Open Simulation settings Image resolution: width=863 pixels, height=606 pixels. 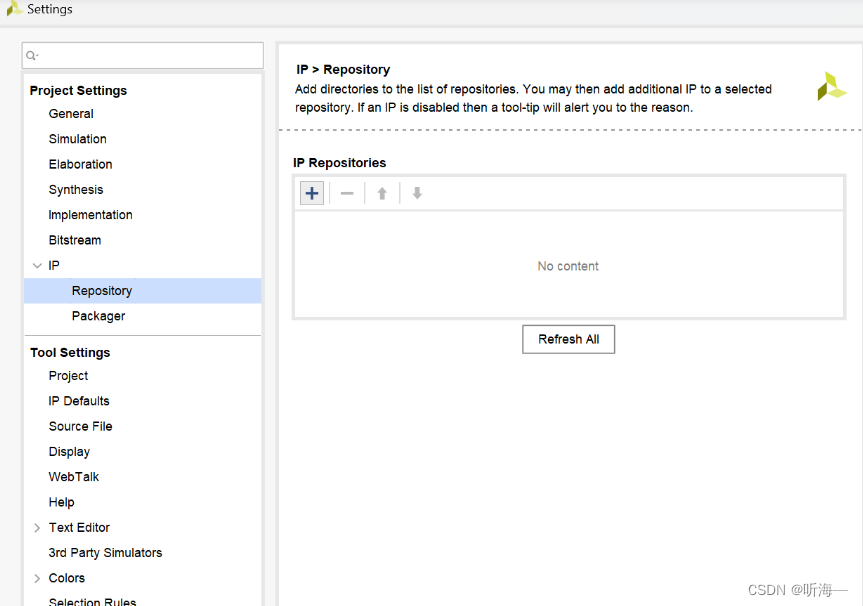click(x=78, y=139)
